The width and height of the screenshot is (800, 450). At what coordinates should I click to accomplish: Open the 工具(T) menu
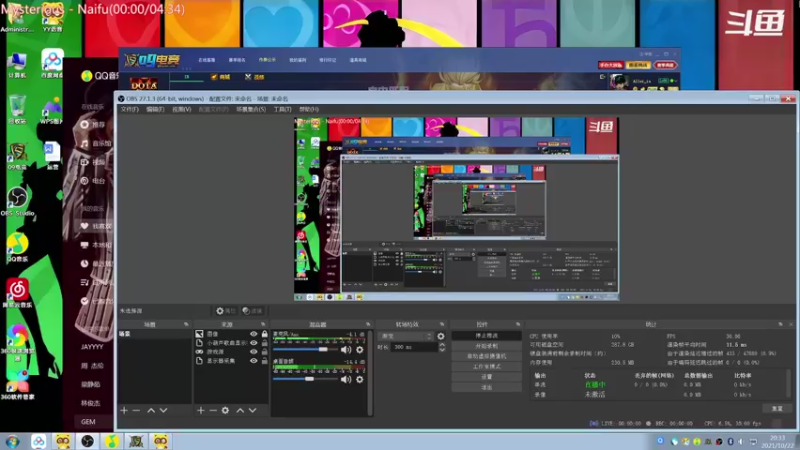click(283, 109)
